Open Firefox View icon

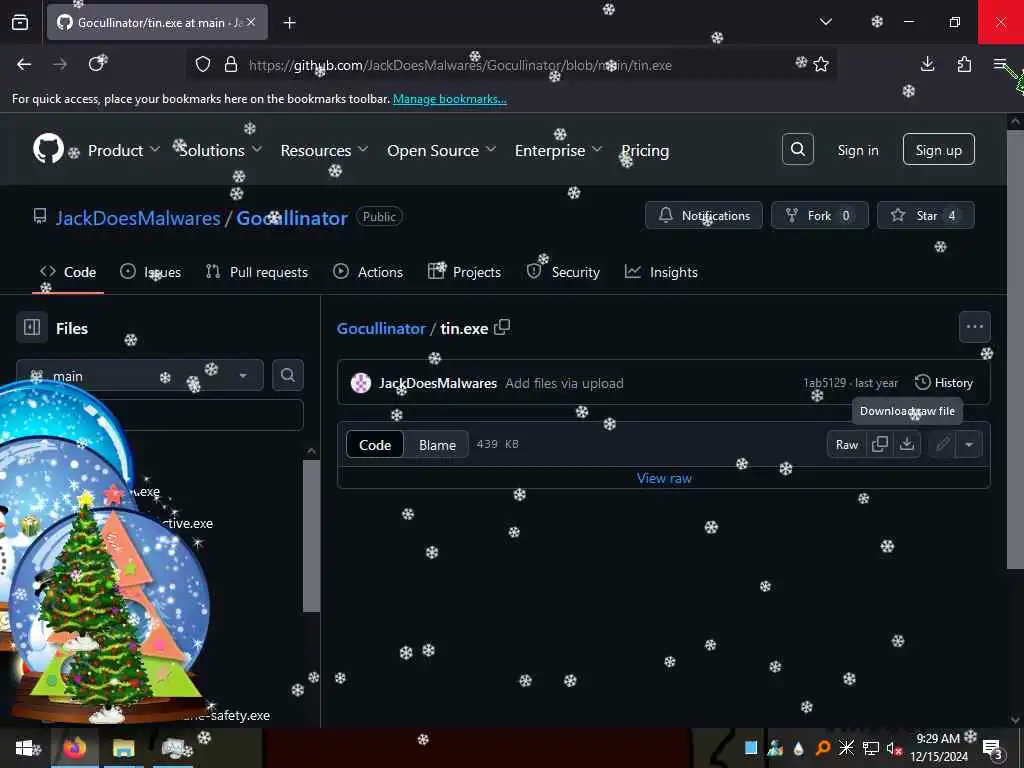[x=20, y=23]
